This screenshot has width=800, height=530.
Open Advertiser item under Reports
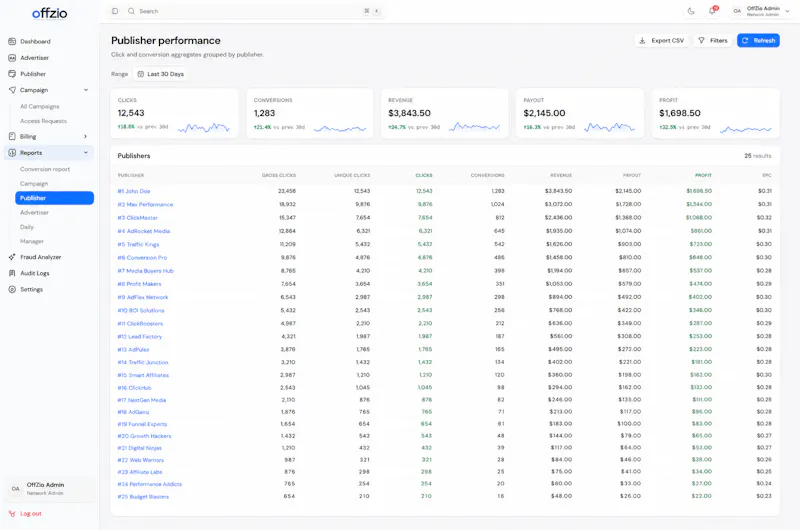coord(34,213)
